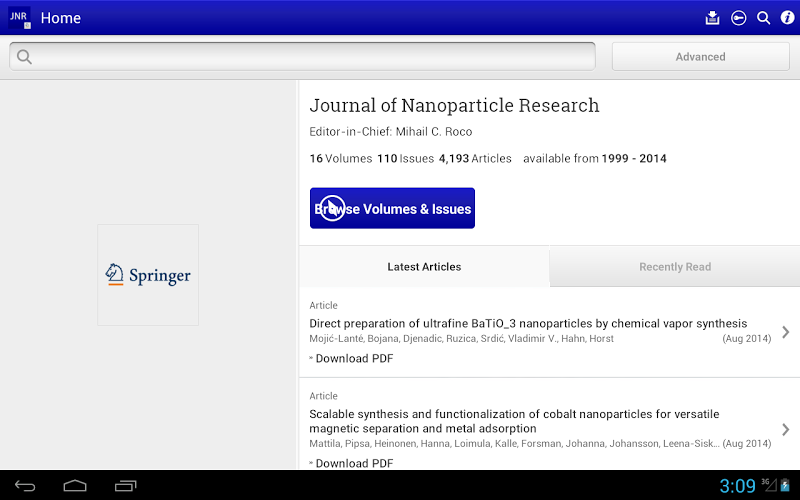Tap Android home navigation button

(75, 486)
